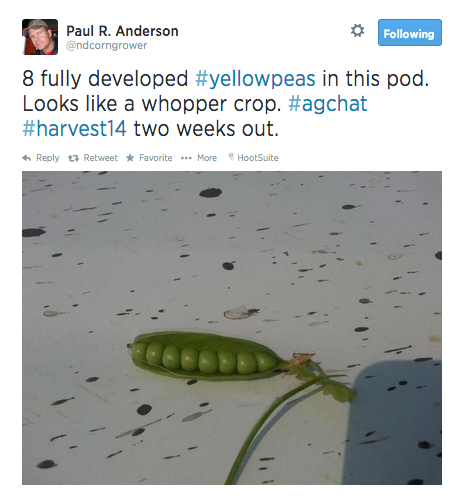
Task: Click the tweet text body
Action: [x=225, y=104]
